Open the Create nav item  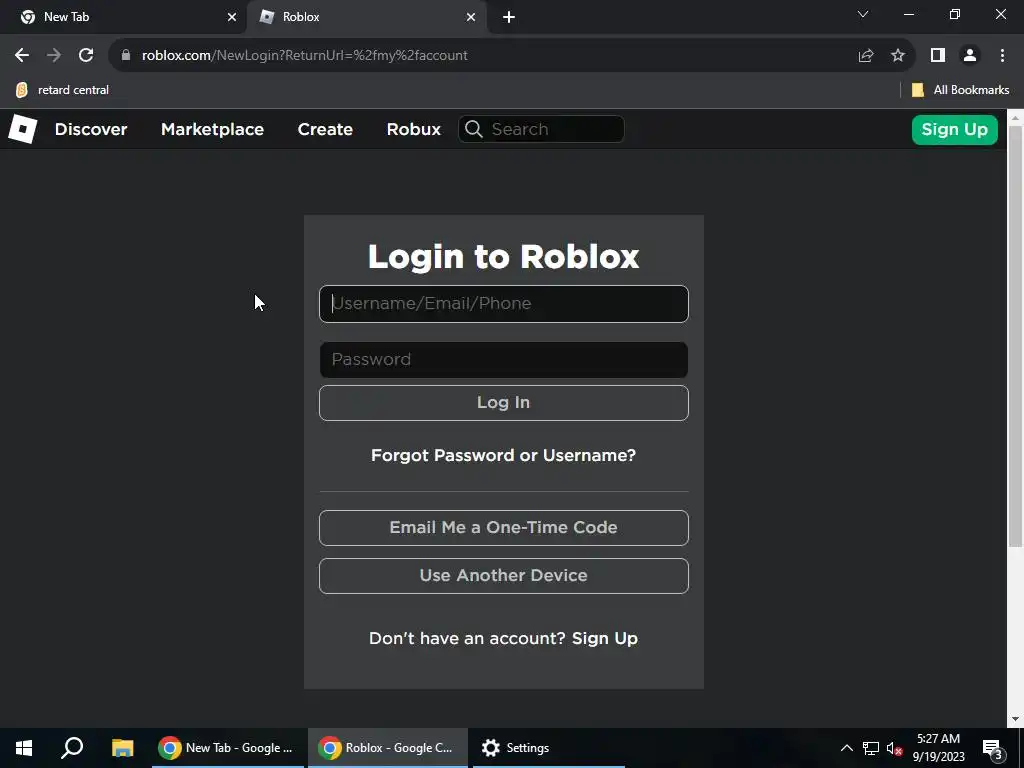click(x=325, y=129)
